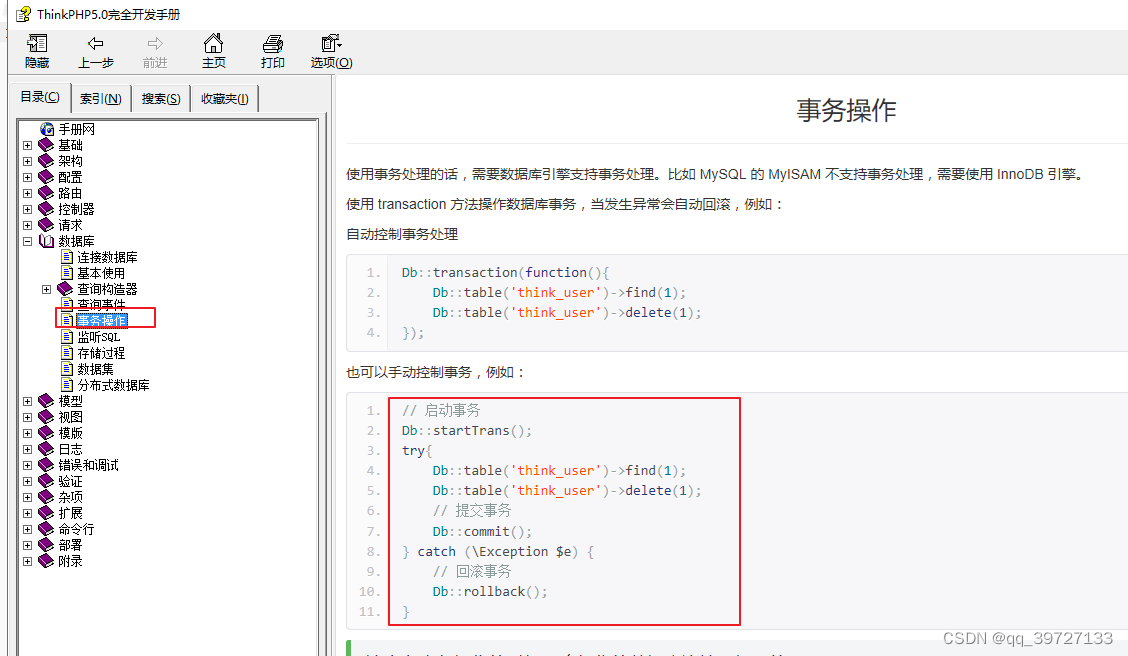Expand the 架构 tree node
Screen dimensions: 1128x656
(27, 161)
